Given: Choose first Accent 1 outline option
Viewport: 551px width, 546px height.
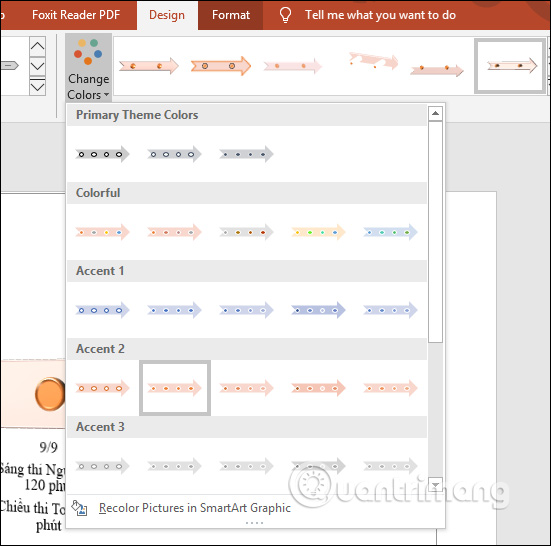Looking at the screenshot, I should coord(103,310).
